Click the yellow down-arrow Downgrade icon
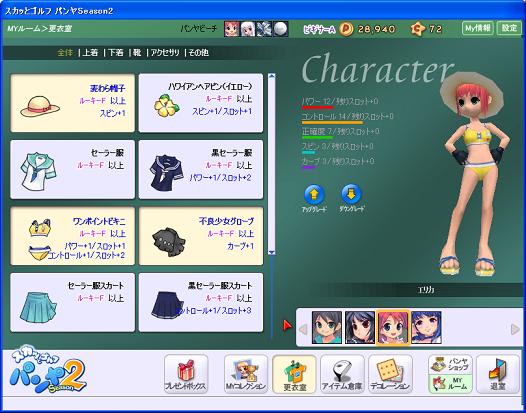526x413 pixels. 351,194
